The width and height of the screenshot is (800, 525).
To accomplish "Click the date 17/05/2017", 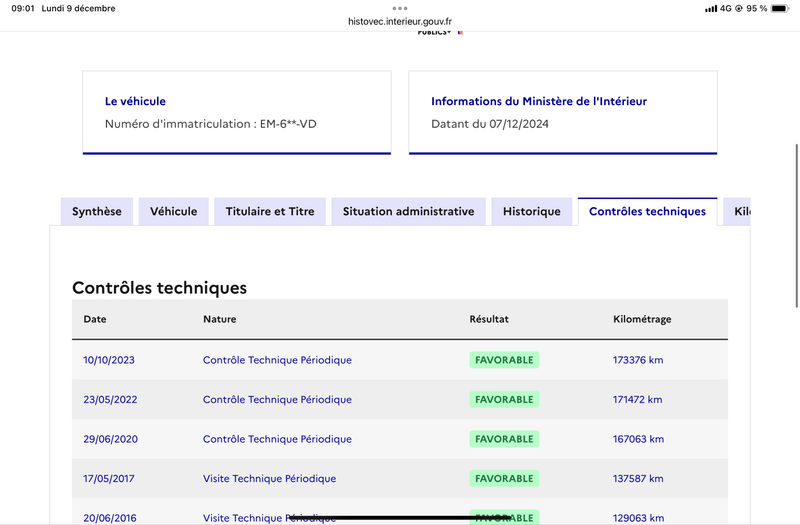I will pos(109,479).
